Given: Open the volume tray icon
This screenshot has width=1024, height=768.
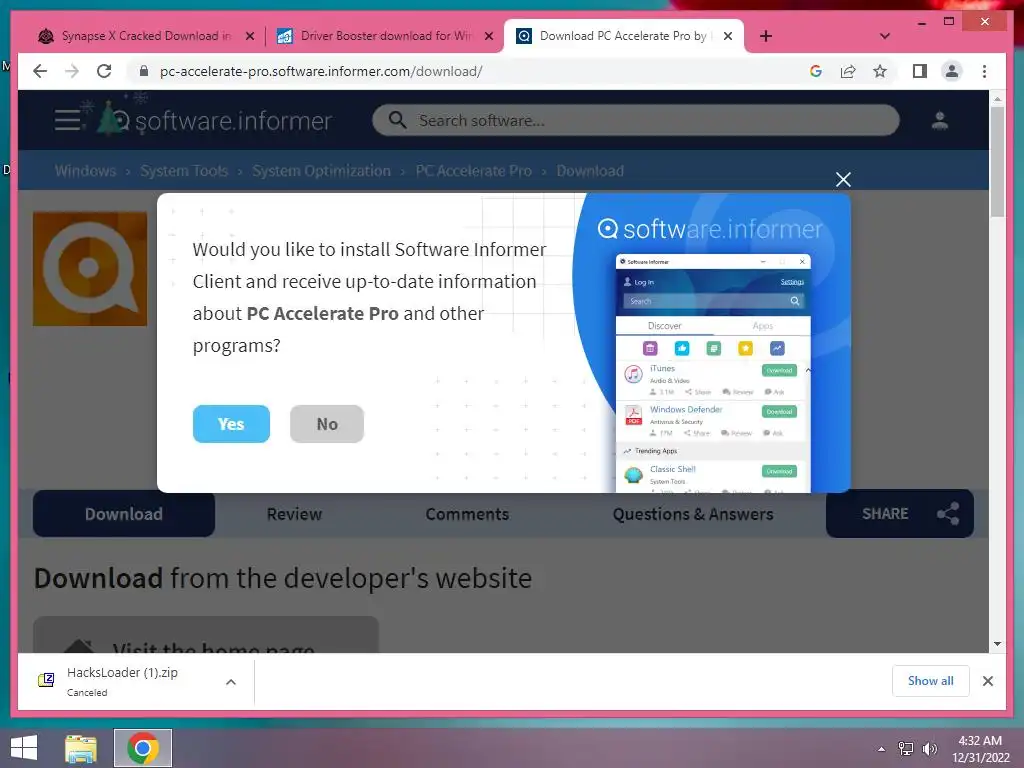Looking at the screenshot, I should [x=930, y=748].
